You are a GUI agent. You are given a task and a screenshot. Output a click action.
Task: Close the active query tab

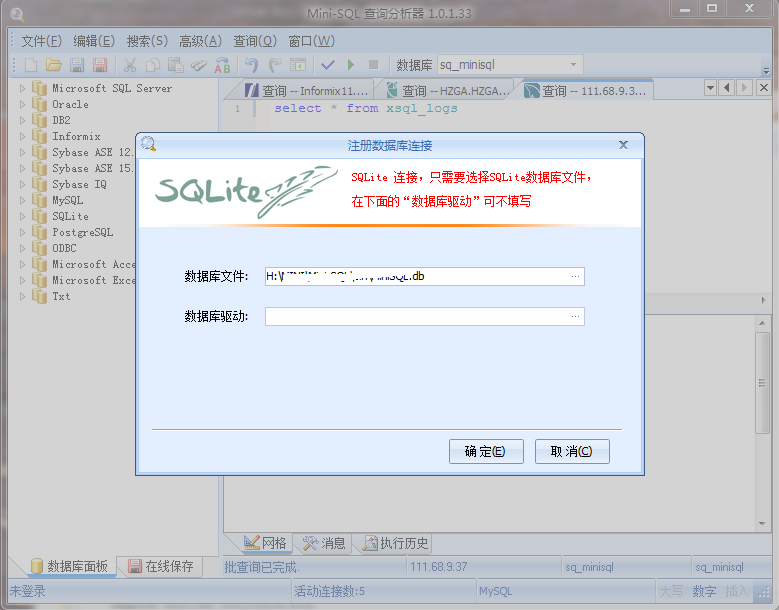click(764, 88)
